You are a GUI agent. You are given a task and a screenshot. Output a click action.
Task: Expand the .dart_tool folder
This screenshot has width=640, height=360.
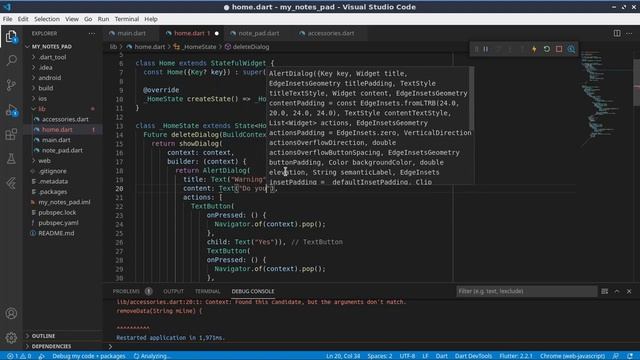tap(52, 57)
